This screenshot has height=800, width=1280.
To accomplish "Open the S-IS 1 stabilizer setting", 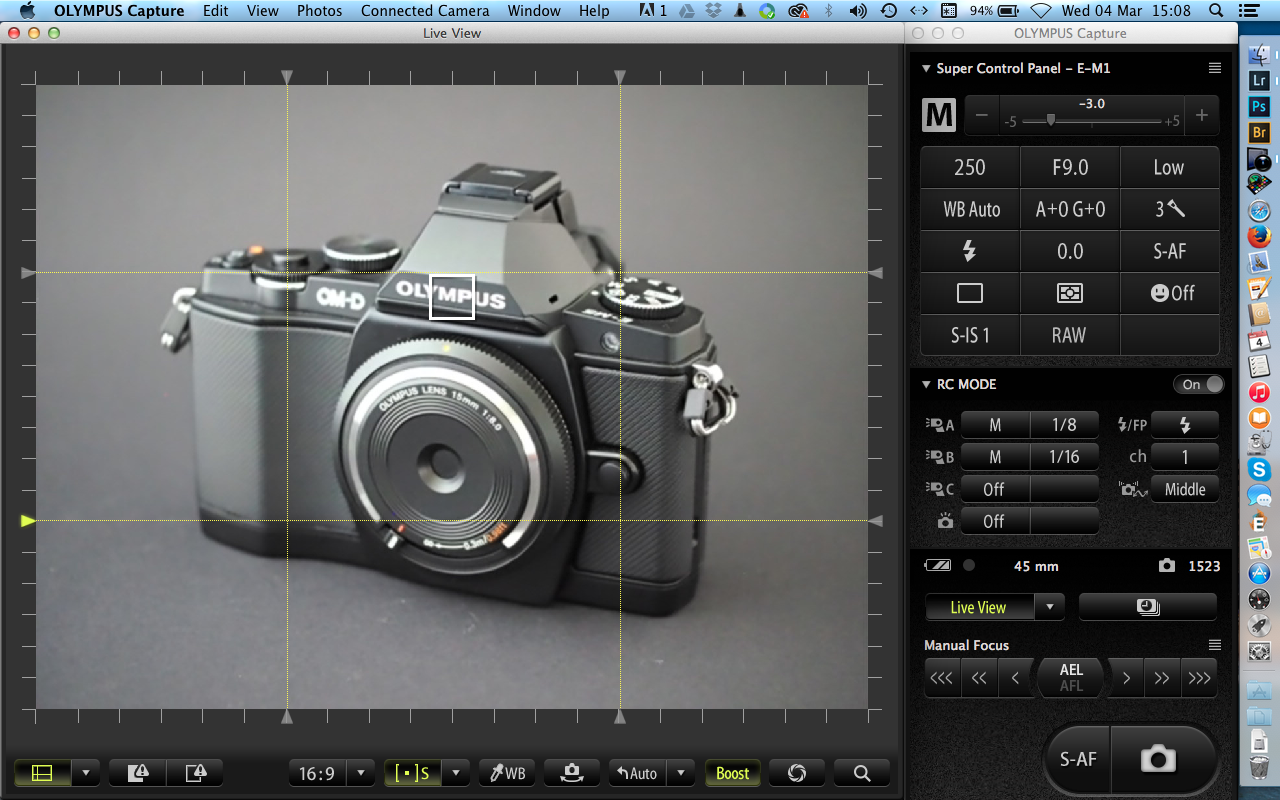I will coord(970,335).
